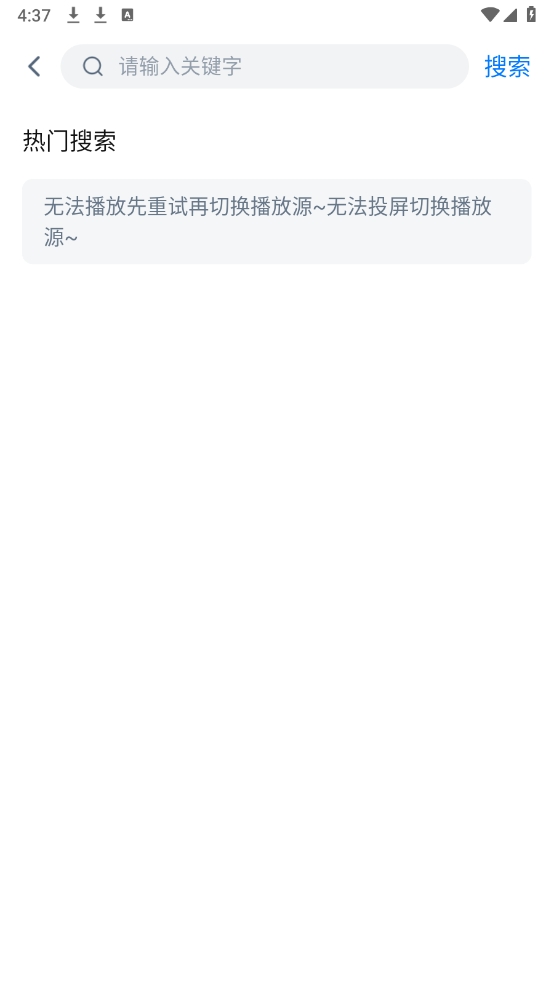Image resolution: width=554 pixels, height=984 pixels.
Task: Tap the gray hot search suggestion card
Action: point(277,222)
